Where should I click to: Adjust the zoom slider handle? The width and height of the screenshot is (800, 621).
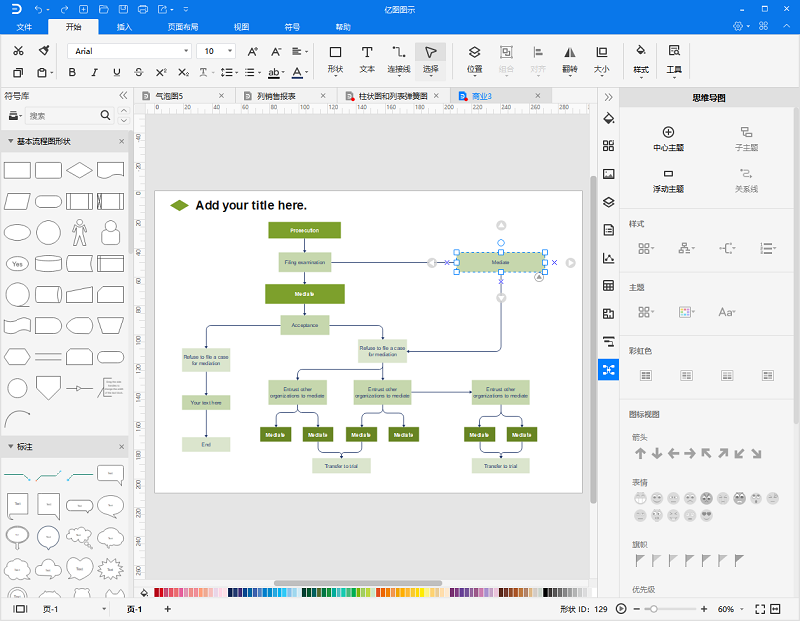[654, 609]
